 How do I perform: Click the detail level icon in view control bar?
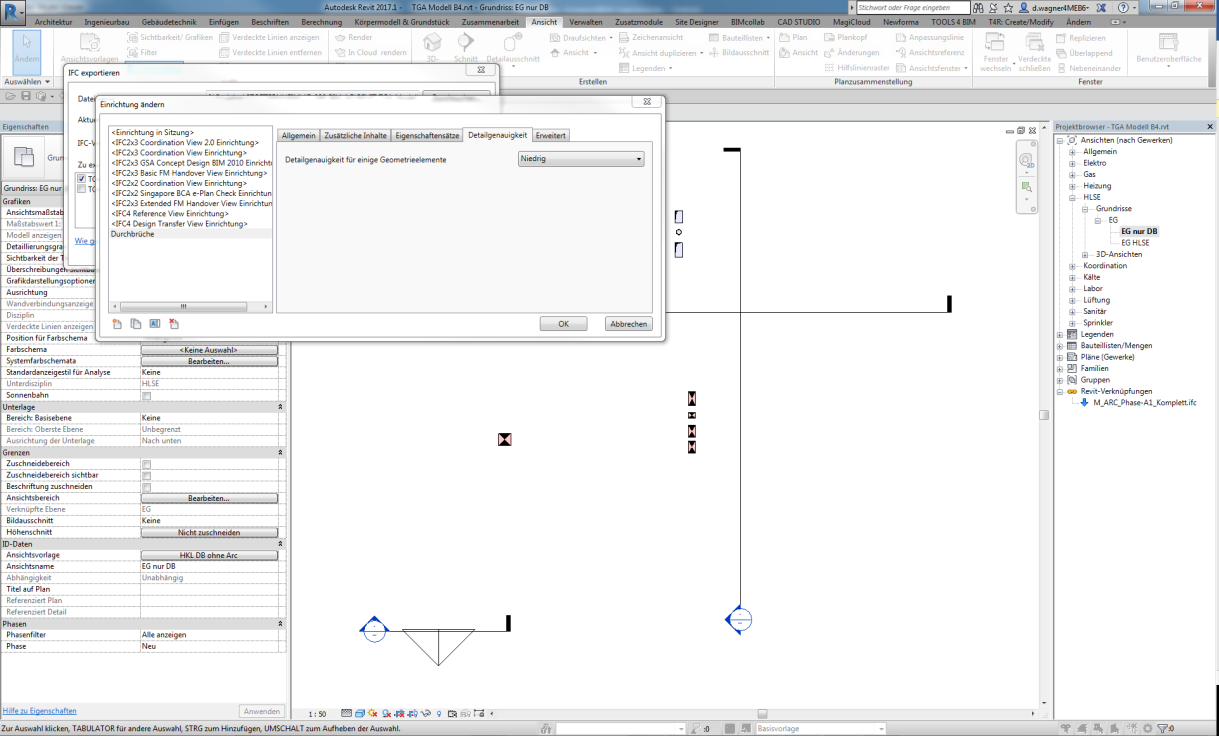tap(347, 713)
